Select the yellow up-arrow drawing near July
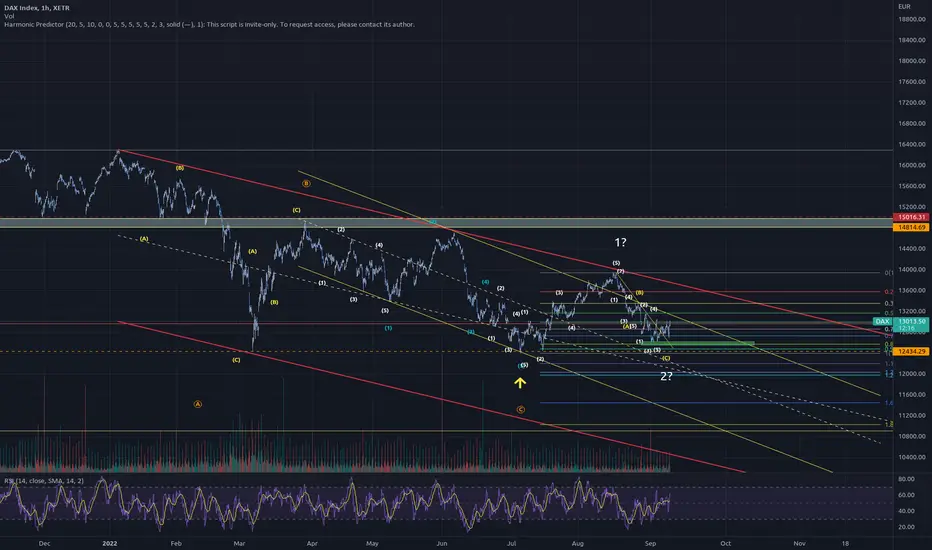This screenshot has width=932, height=550. 520,383
